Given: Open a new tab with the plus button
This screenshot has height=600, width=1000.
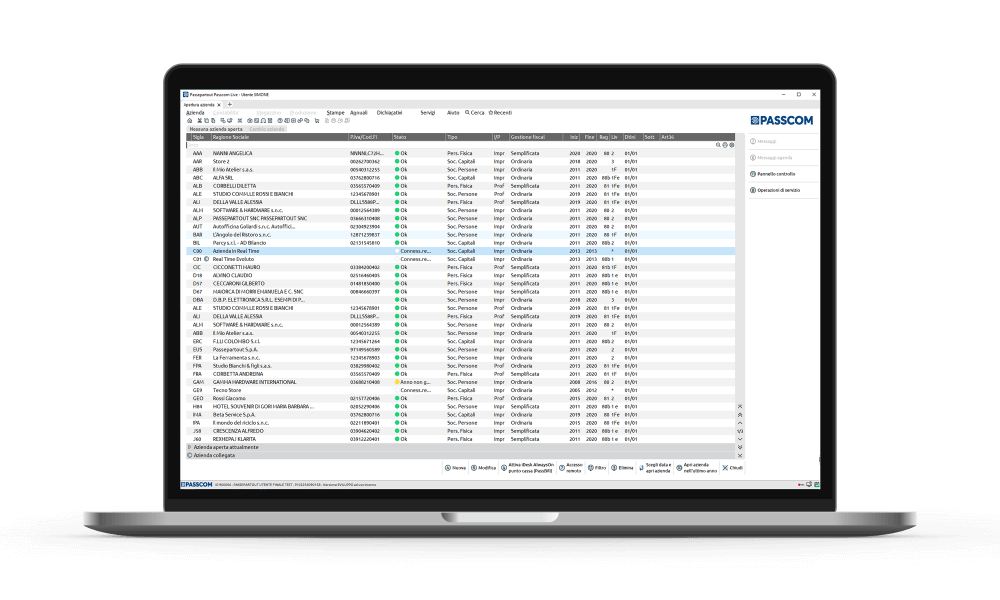Looking at the screenshot, I should point(229,104).
